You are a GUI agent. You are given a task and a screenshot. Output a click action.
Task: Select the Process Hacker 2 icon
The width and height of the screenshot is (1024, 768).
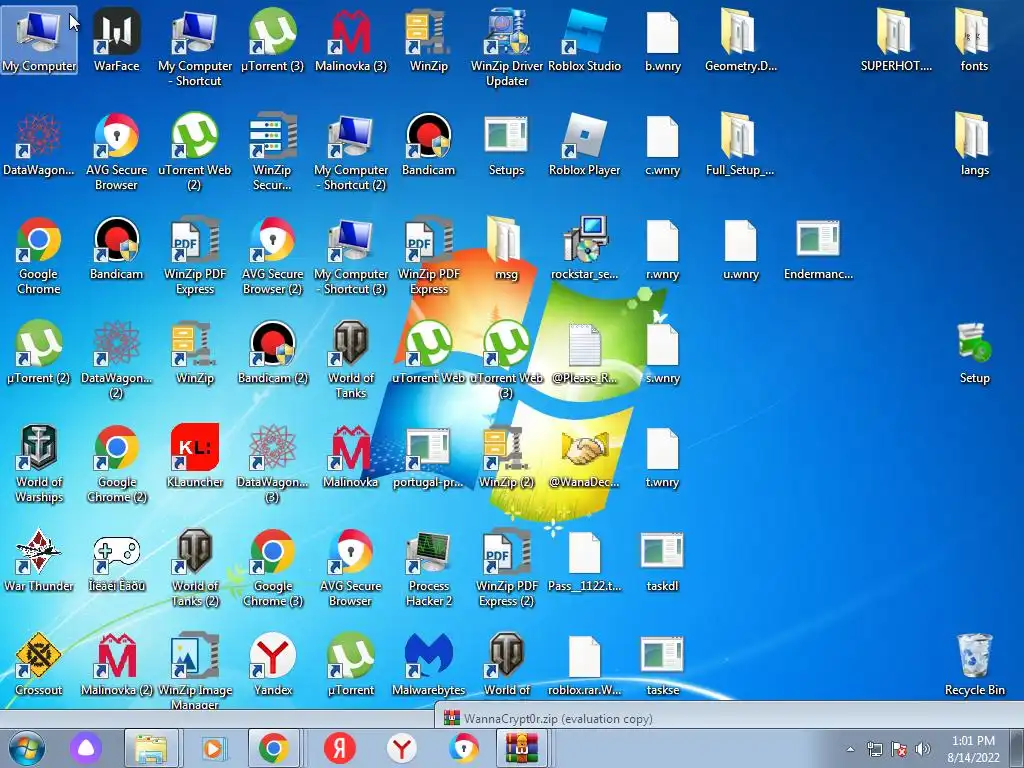428,568
